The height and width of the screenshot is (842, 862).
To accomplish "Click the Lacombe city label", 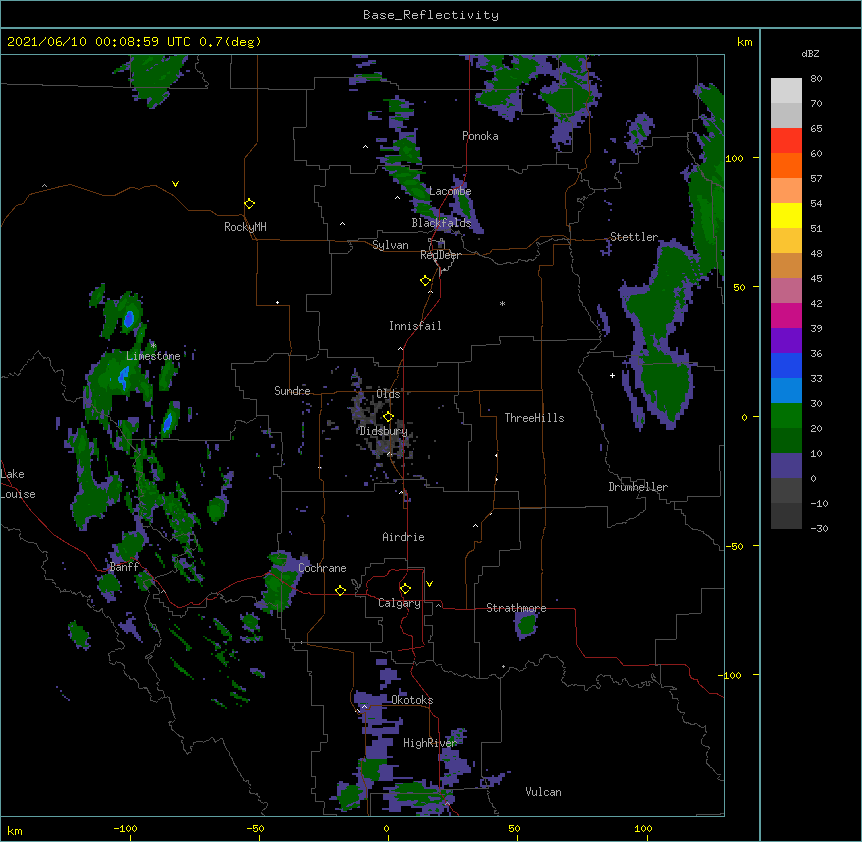I will (x=450, y=191).
